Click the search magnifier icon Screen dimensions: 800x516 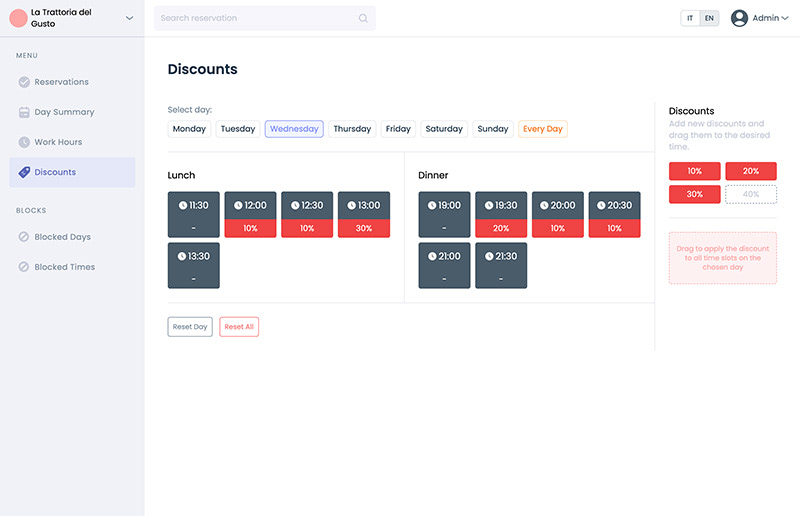pyautogui.click(x=363, y=18)
